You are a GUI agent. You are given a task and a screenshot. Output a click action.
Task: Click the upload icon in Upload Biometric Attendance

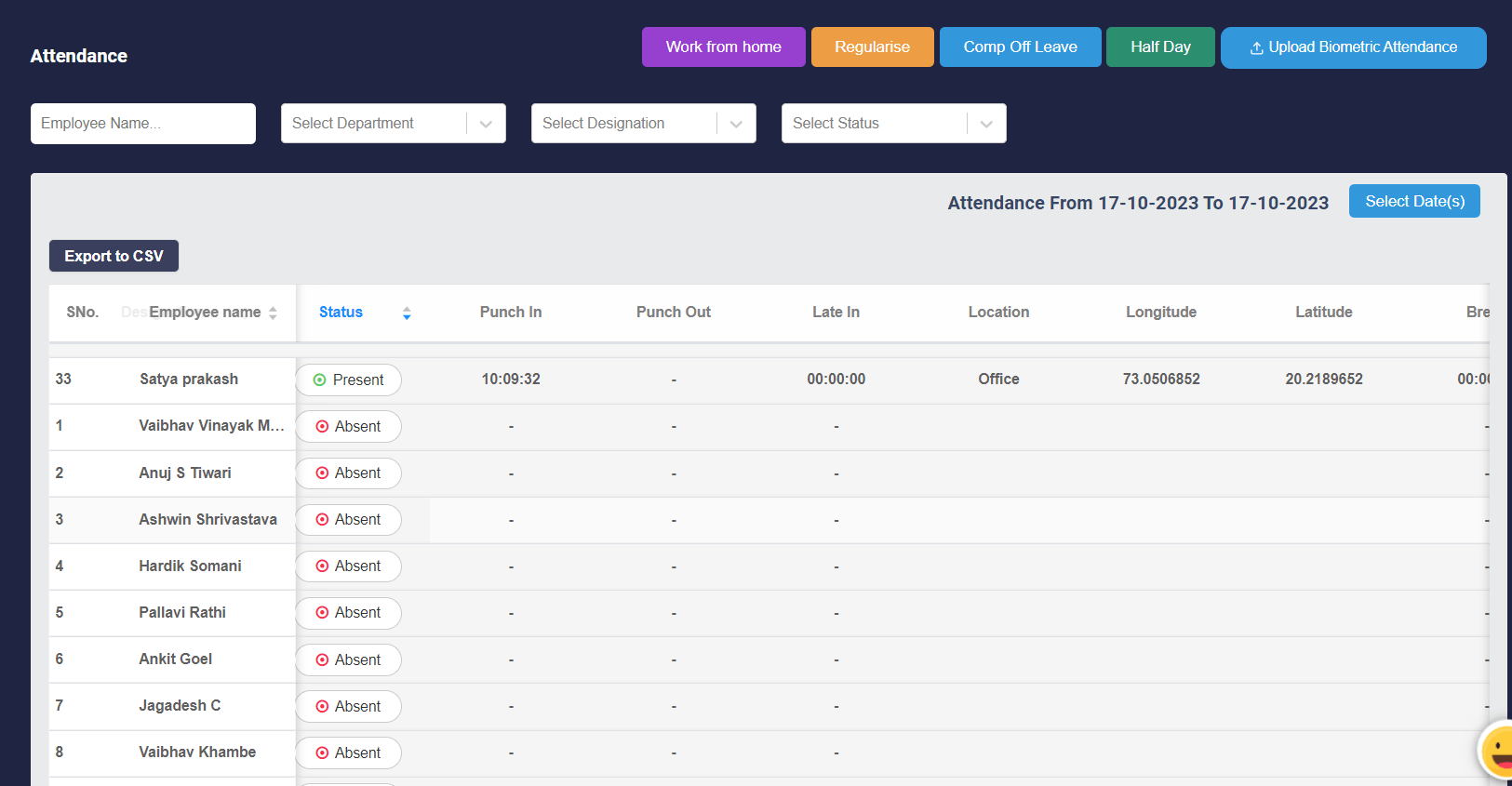(x=1256, y=48)
